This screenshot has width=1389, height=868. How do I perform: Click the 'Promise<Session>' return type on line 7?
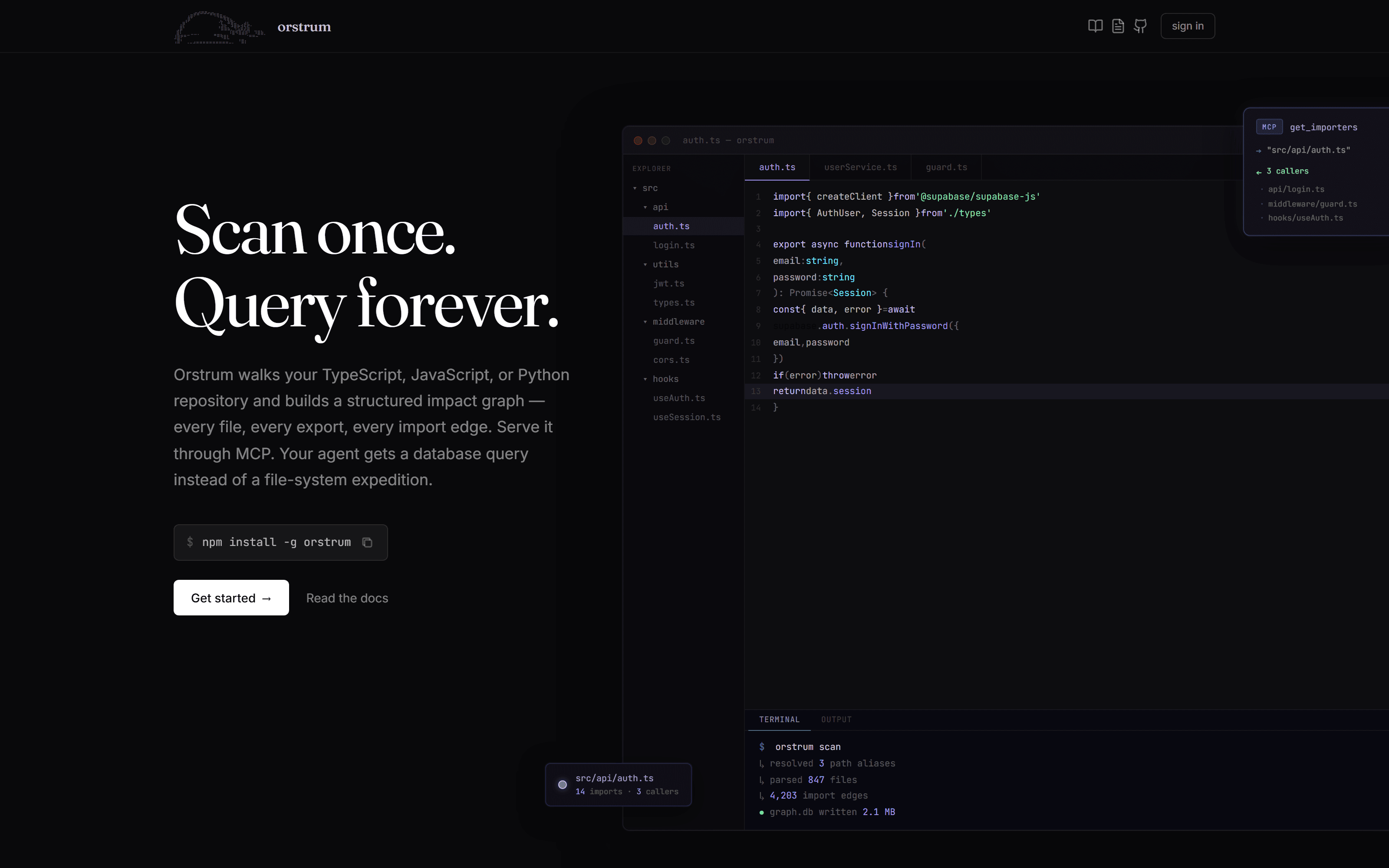(833, 293)
